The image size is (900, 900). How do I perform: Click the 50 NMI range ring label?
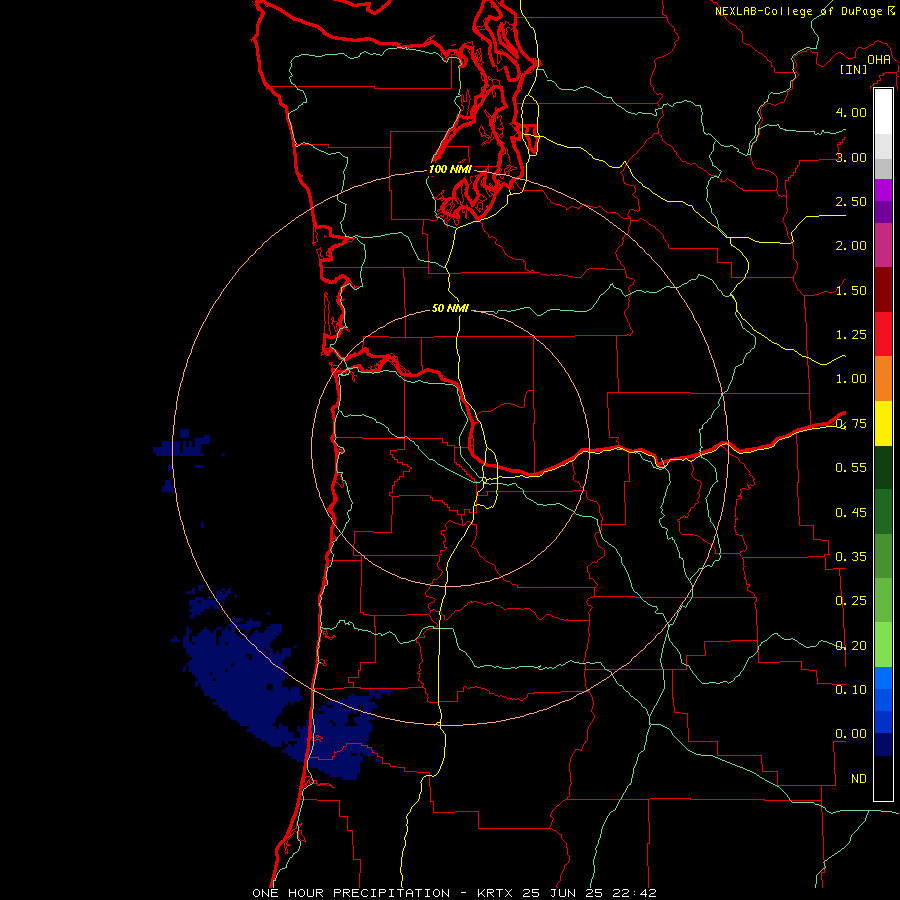(x=451, y=308)
